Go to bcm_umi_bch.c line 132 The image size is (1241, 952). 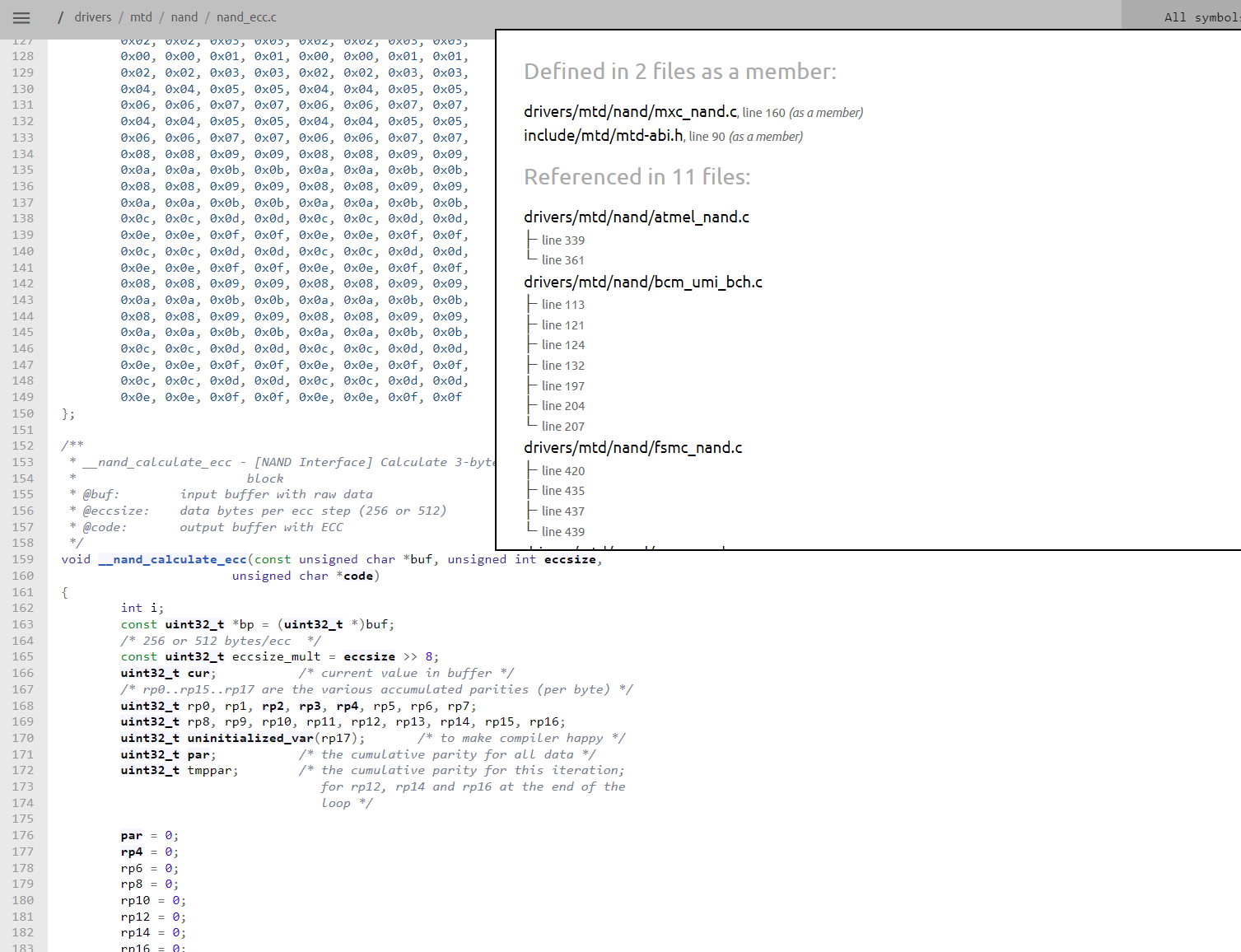(x=563, y=366)
